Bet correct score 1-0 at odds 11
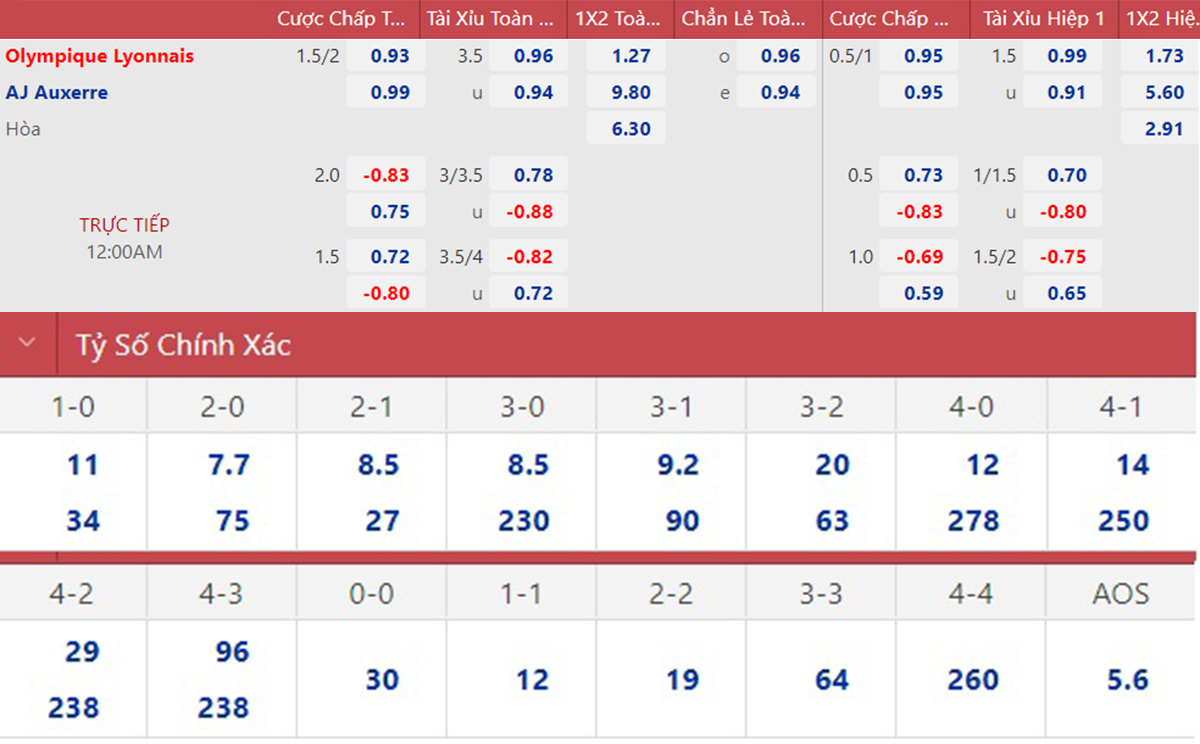This screenshot has height=744, width=1200. point(82,465)
